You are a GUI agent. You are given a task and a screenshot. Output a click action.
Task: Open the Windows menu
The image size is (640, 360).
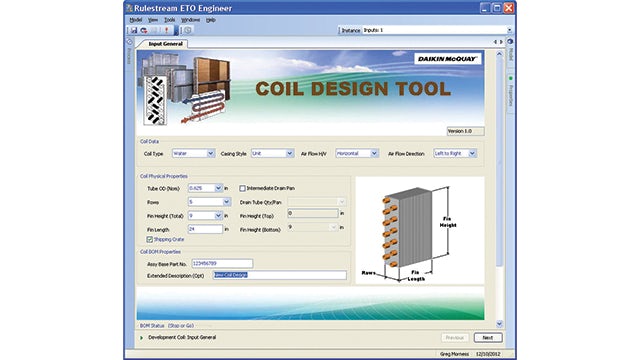pos(191,20)
